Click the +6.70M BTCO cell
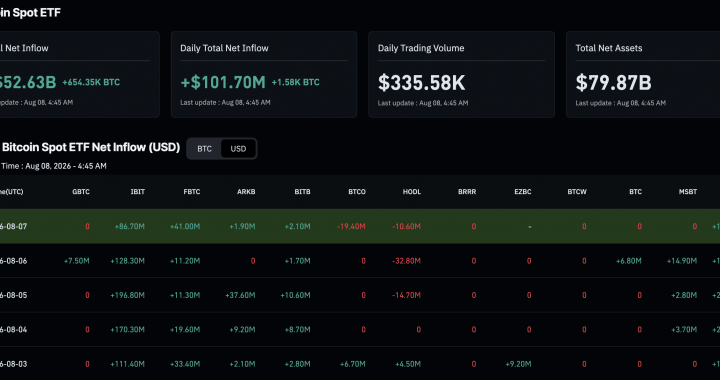This screenshot has width=720, height=380. (353, 364)
